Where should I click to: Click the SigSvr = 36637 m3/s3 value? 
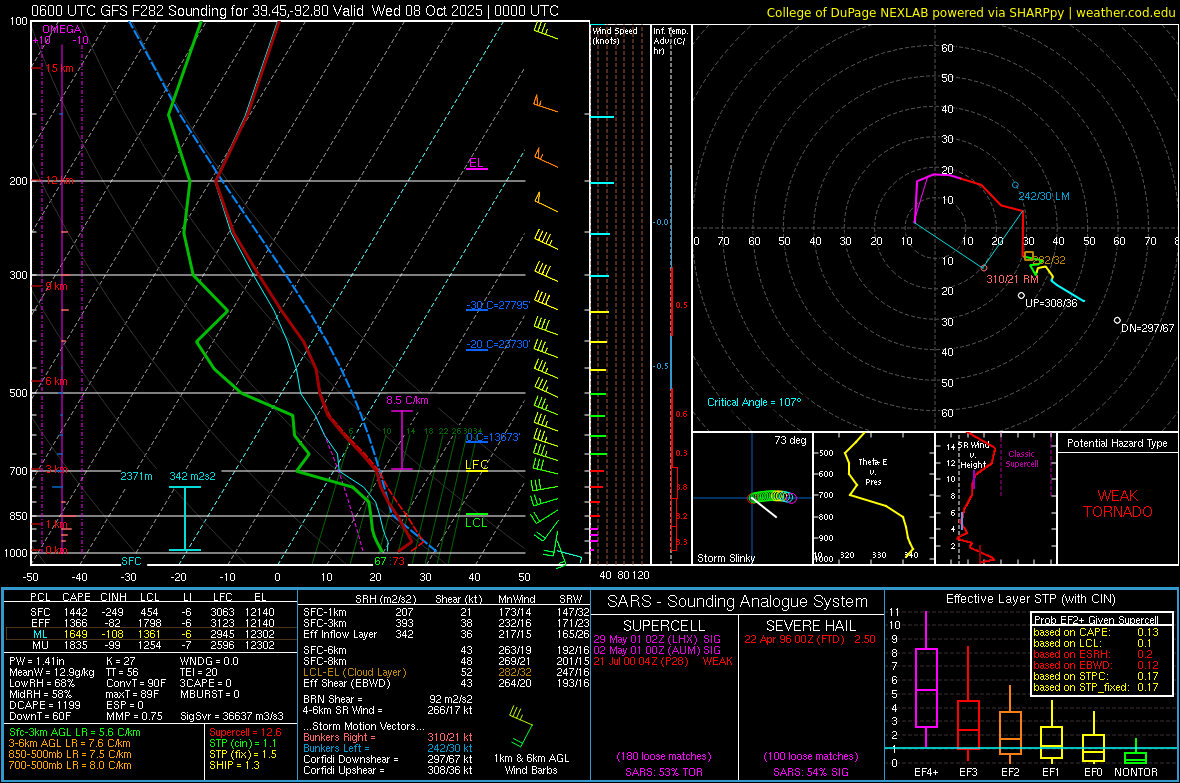pos(232,716)
